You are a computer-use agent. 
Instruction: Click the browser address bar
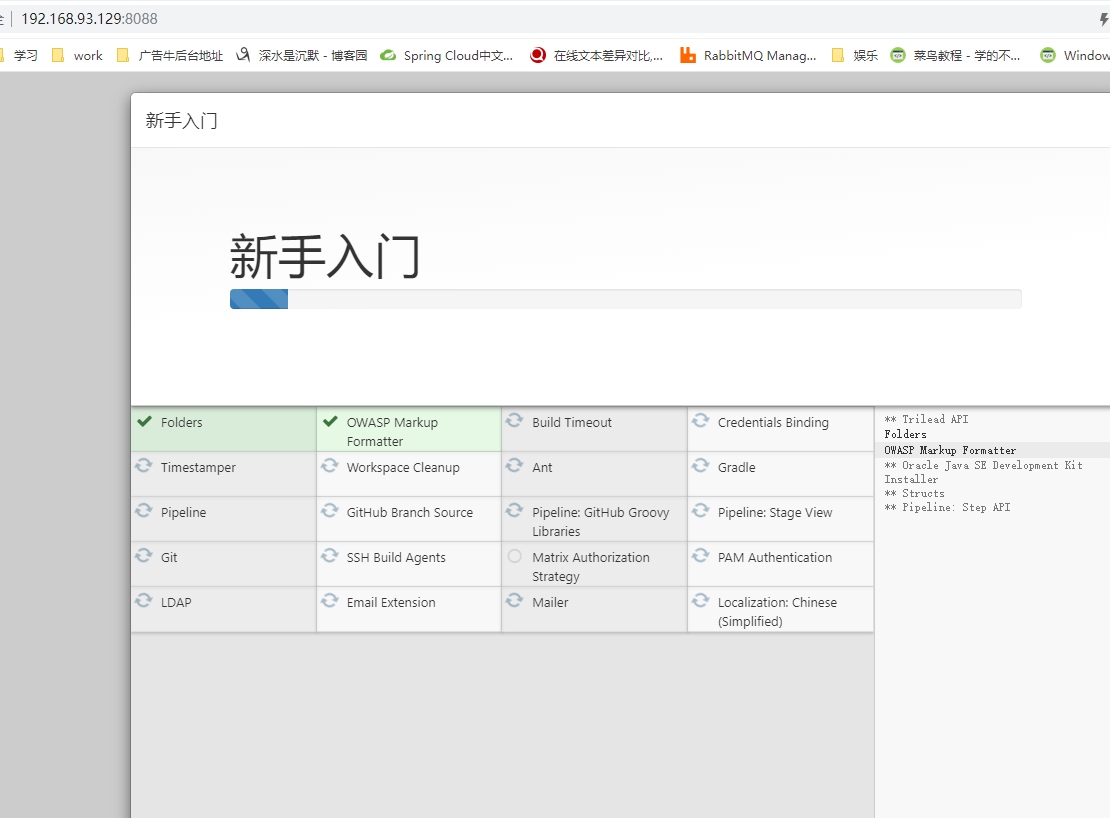400,18
